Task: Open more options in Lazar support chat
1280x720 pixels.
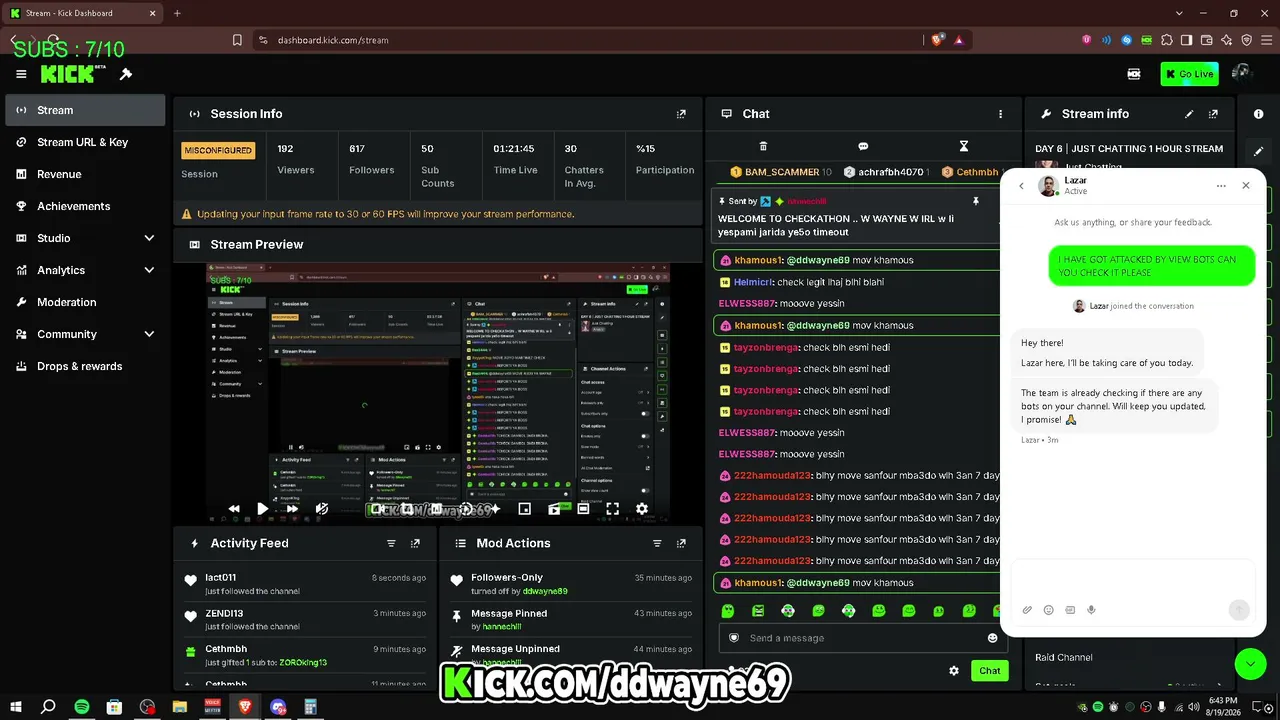Action: click(x=1221, y=186)
